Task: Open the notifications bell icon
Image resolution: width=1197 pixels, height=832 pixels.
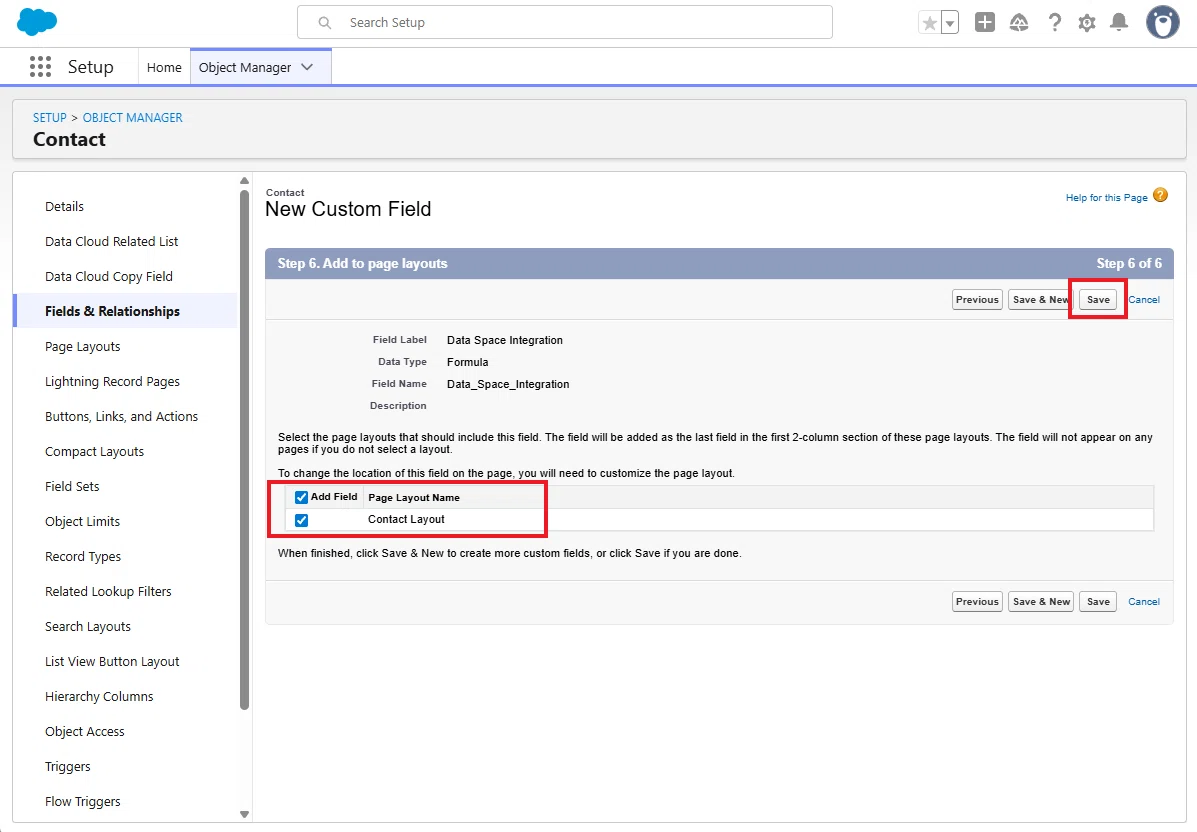Action: [x=1119, y=22]
